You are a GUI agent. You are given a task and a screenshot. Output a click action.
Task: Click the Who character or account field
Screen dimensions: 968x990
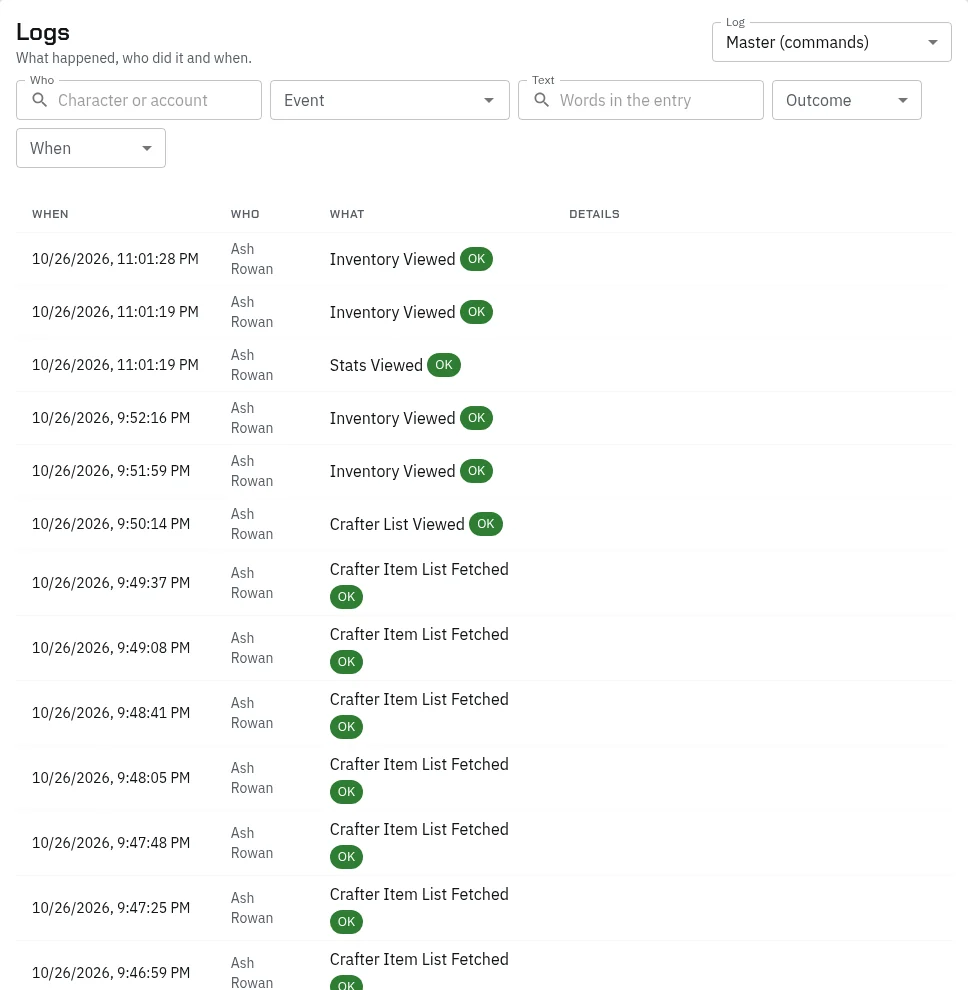pyautogui.click(x=139, y=100)
